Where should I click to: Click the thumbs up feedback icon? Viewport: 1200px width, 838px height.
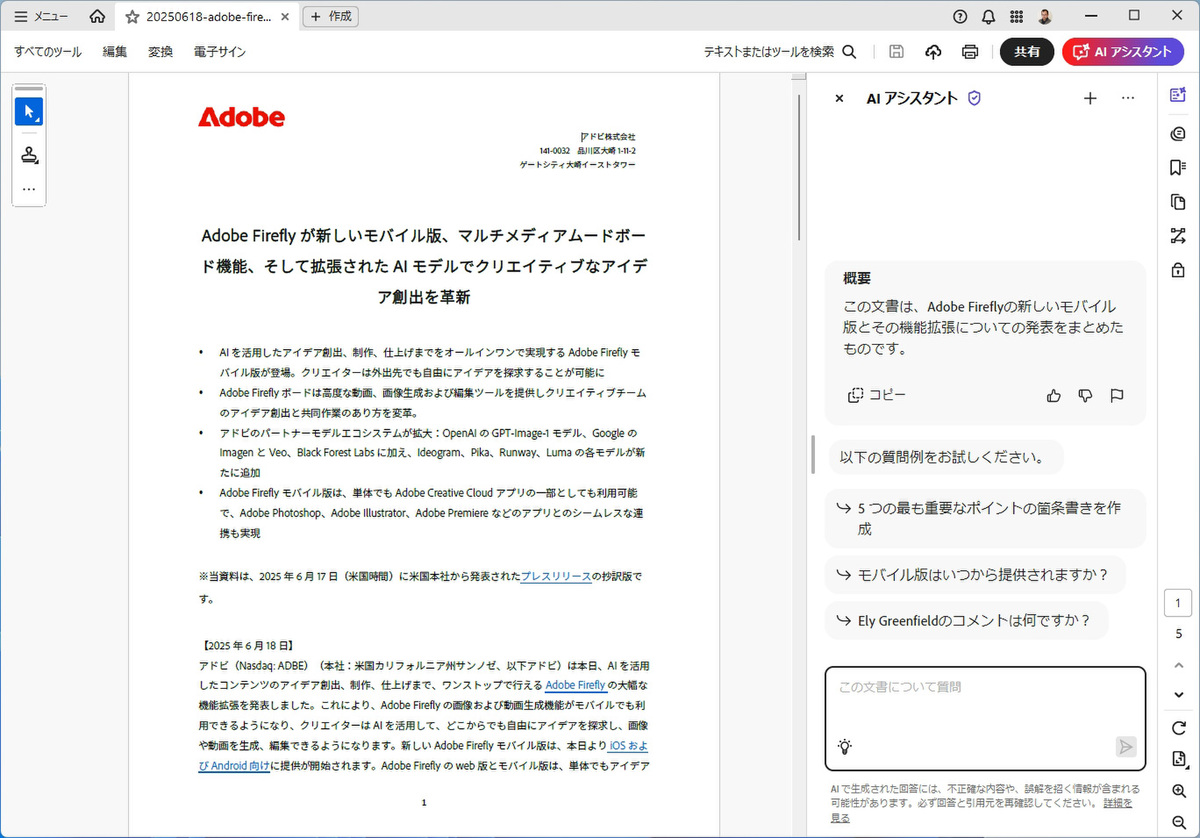[1053, 395]
